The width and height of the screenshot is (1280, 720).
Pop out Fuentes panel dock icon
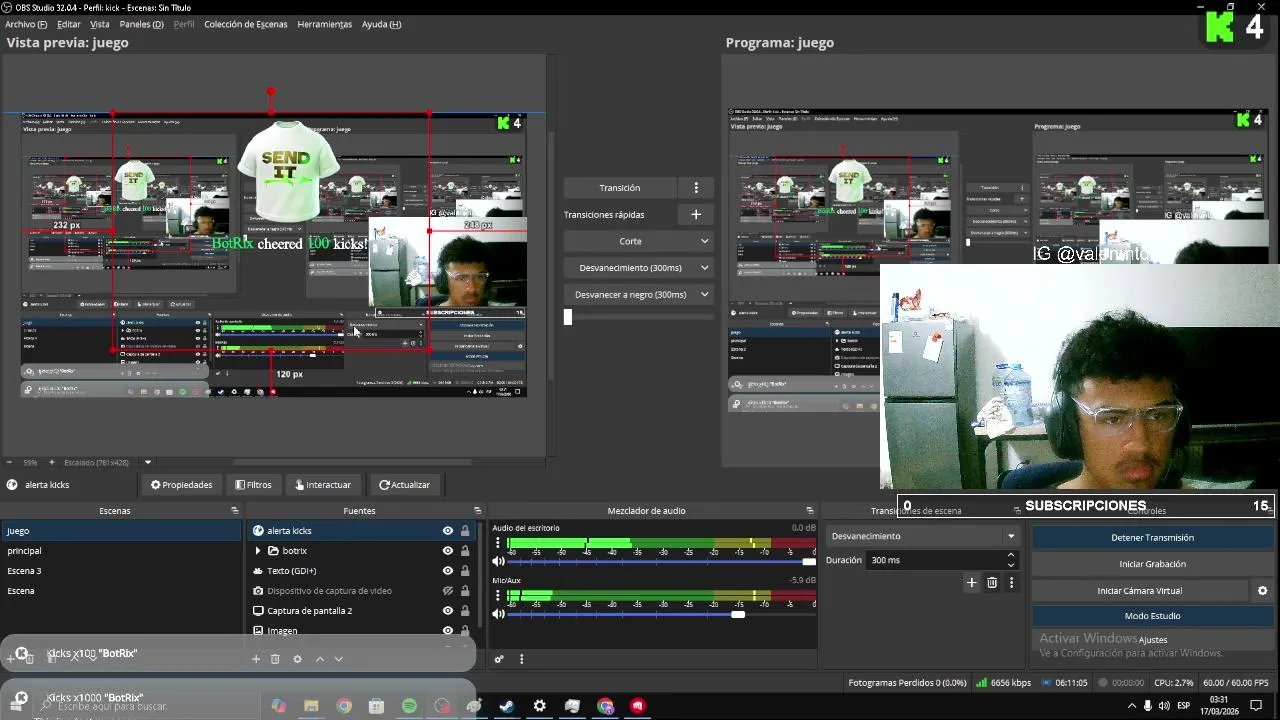click(x=477, y=511)
